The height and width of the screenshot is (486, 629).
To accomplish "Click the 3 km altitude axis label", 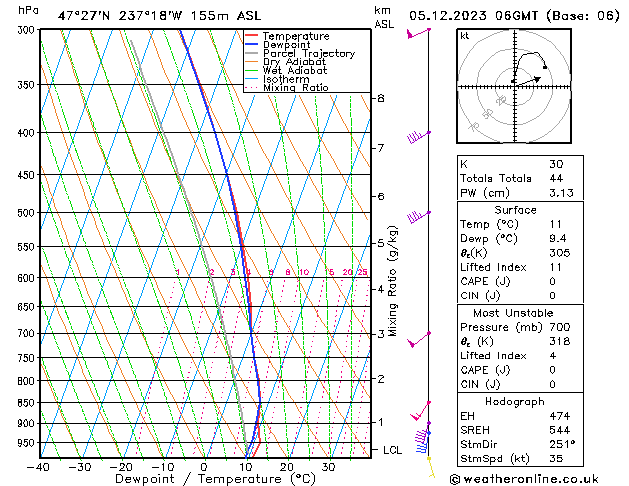I will click(x=380, y=334).
